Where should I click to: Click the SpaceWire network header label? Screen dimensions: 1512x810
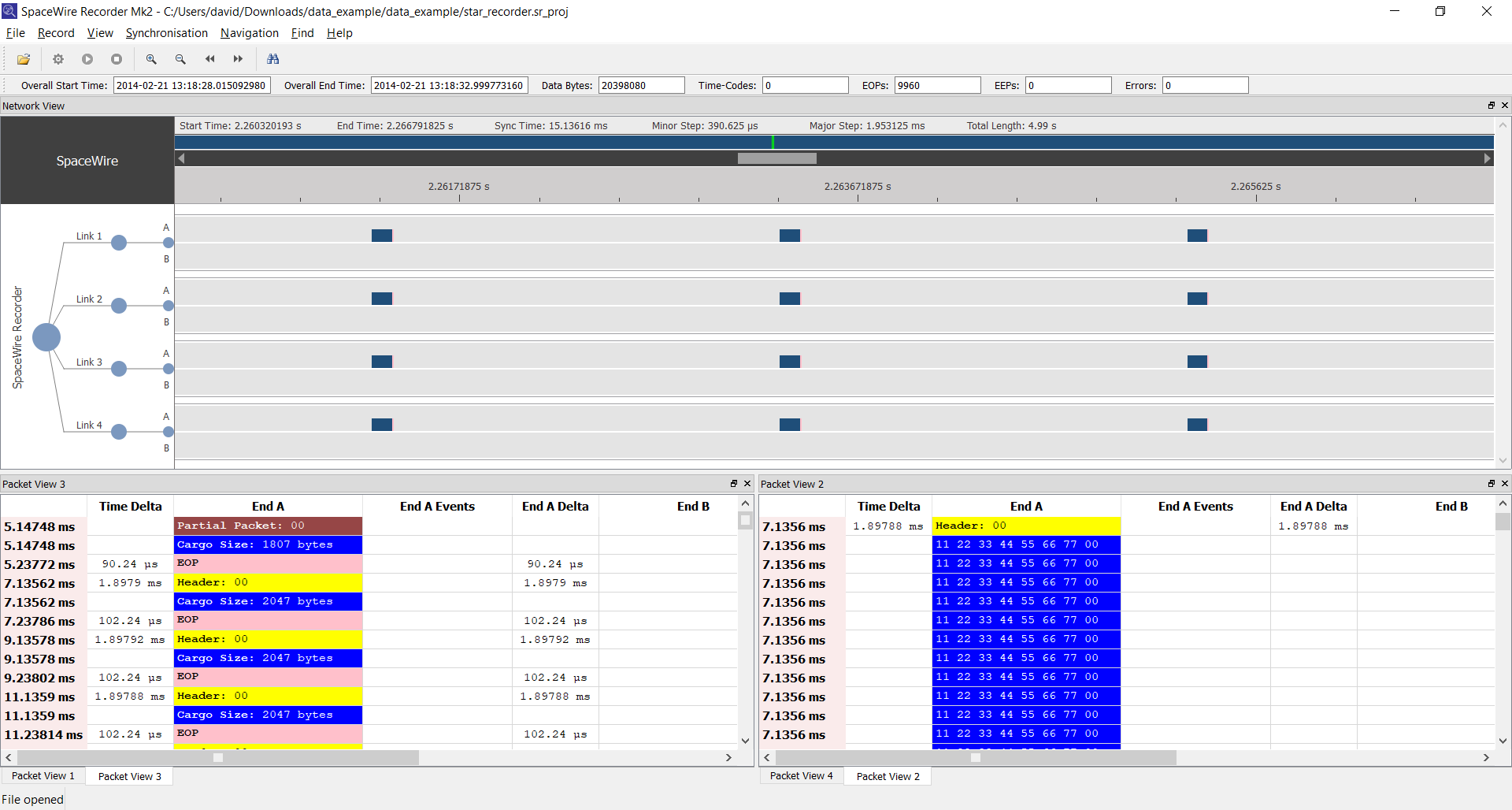[x=87, y=161]
